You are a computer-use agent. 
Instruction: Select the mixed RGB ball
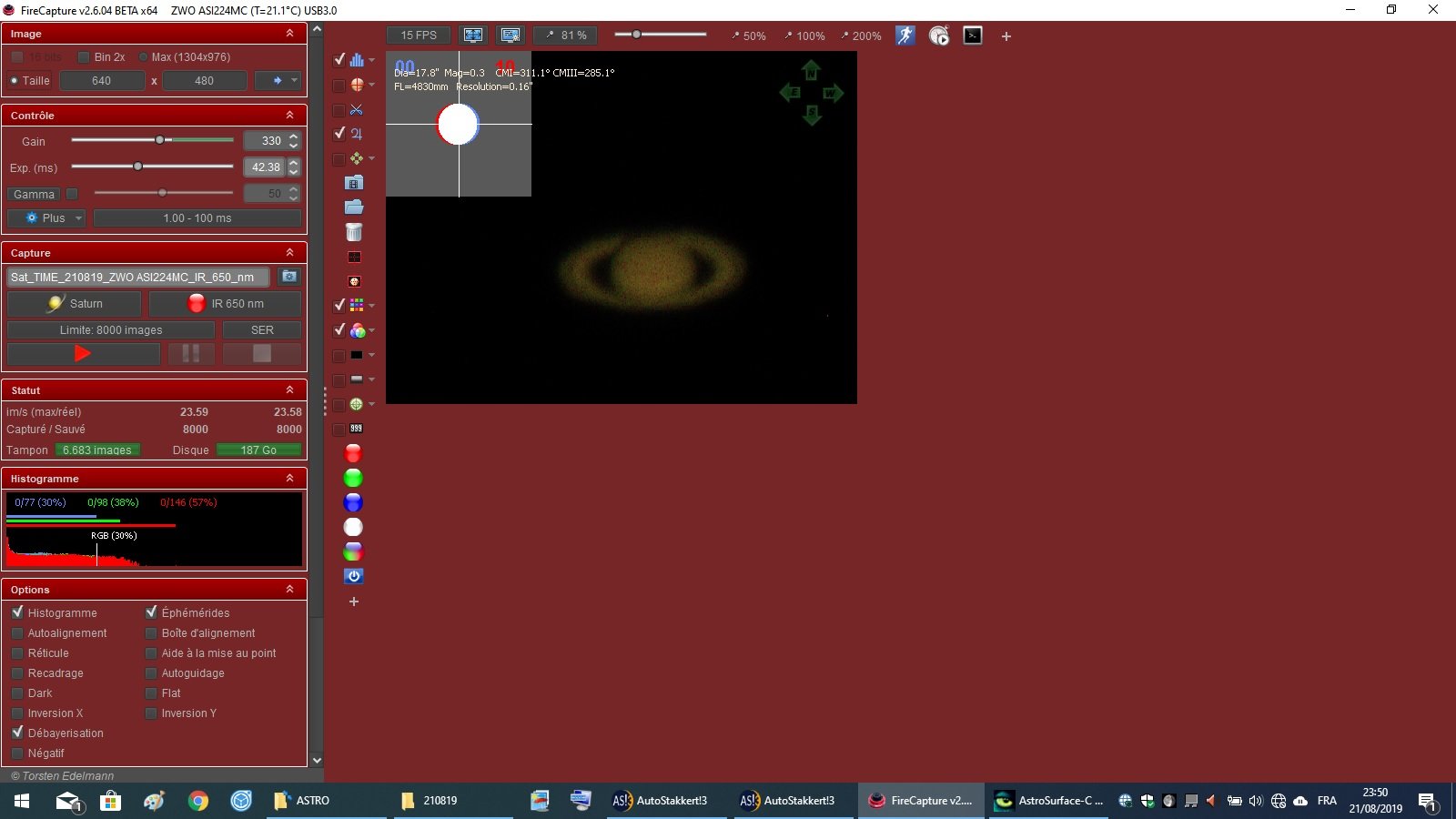[x=353, y=551]
